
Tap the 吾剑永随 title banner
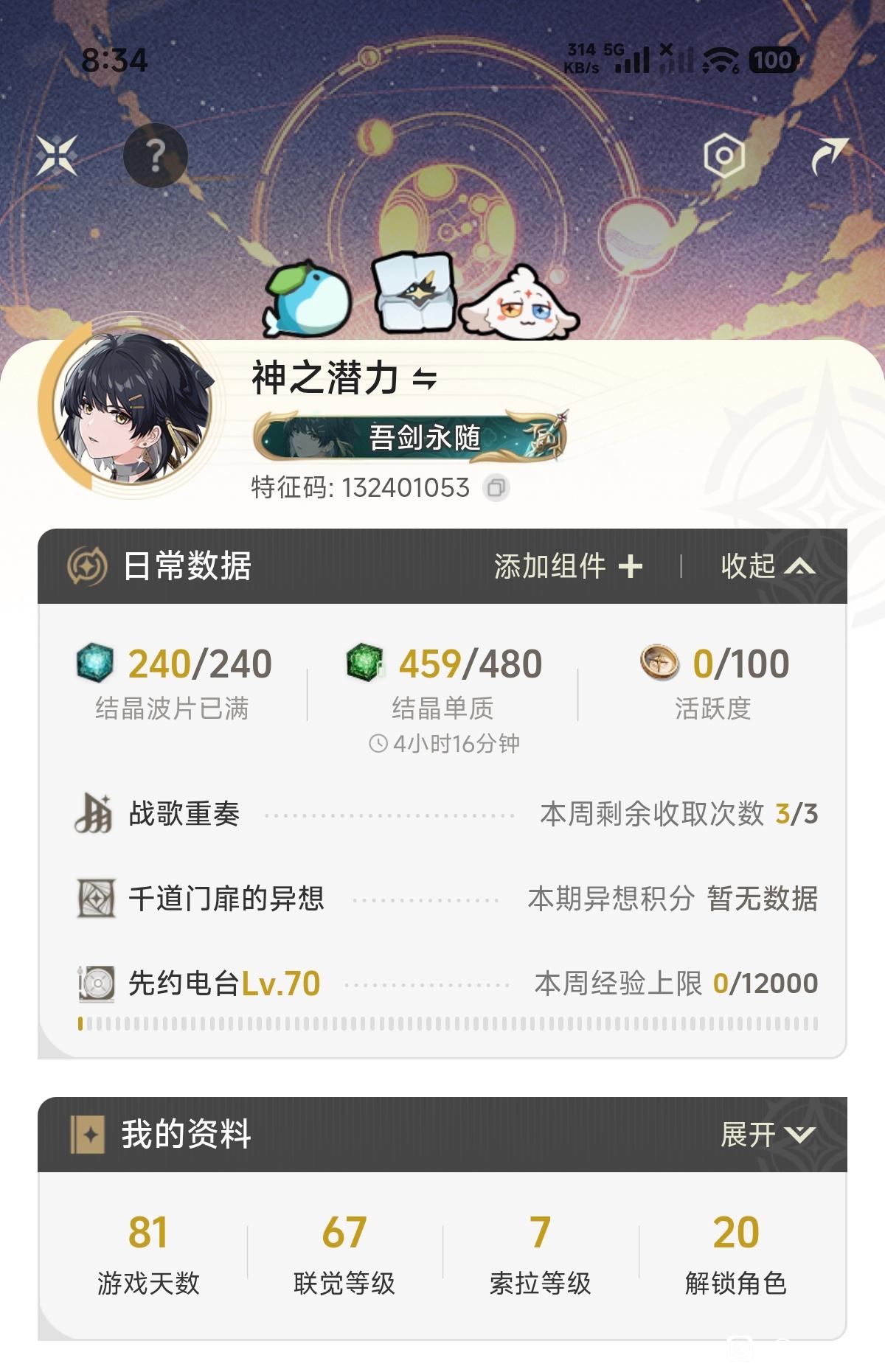(x=410, y=436)
